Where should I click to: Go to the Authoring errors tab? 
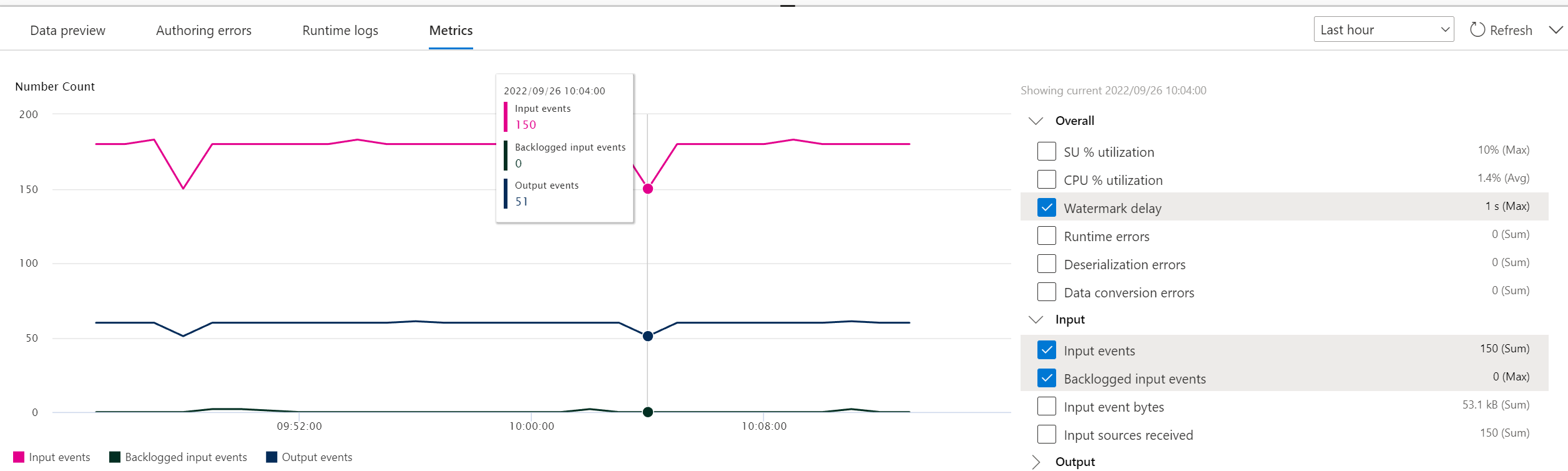(203, 30)
